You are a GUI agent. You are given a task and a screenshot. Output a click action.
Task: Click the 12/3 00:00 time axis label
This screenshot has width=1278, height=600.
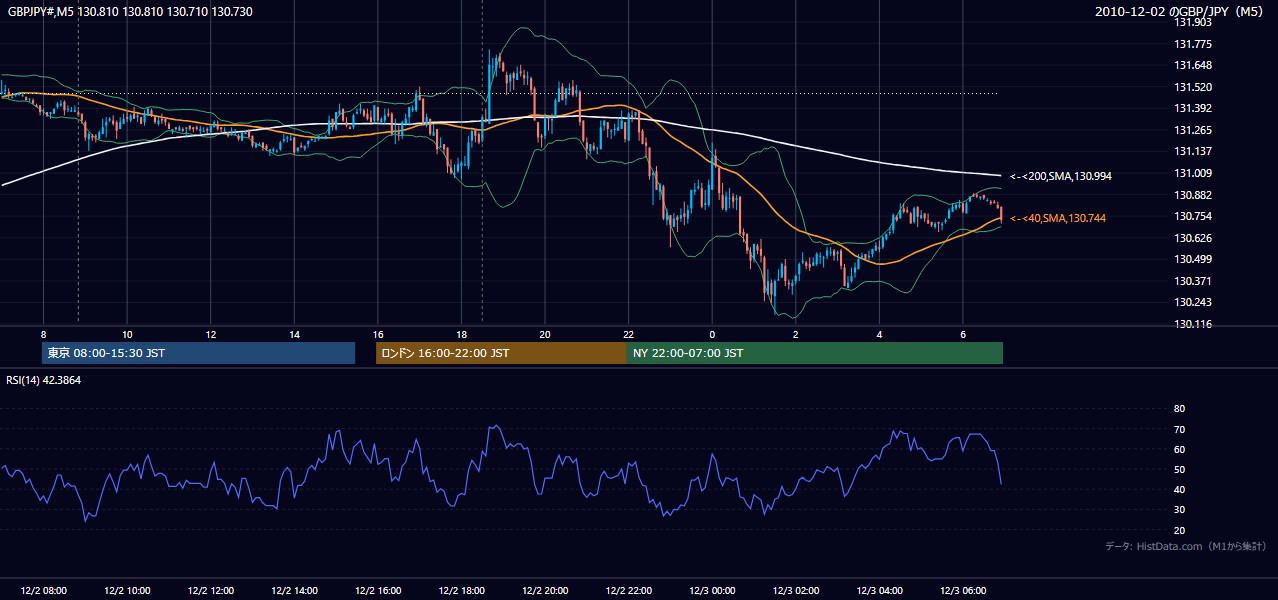[x=712, y=590]
